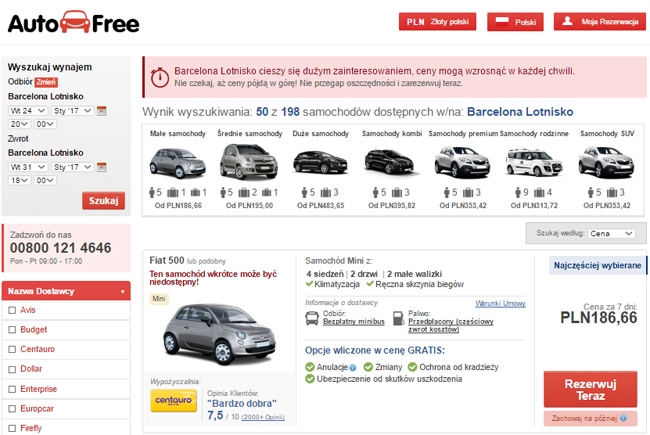Choose the Samochody kombi car image

(x=389, y=162)
